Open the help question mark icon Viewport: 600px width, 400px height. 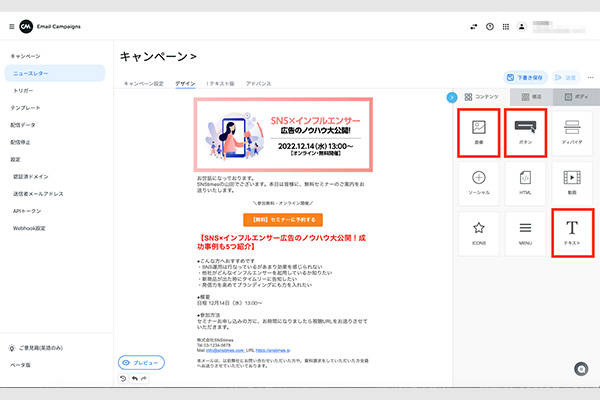click(x=489, y=27)
